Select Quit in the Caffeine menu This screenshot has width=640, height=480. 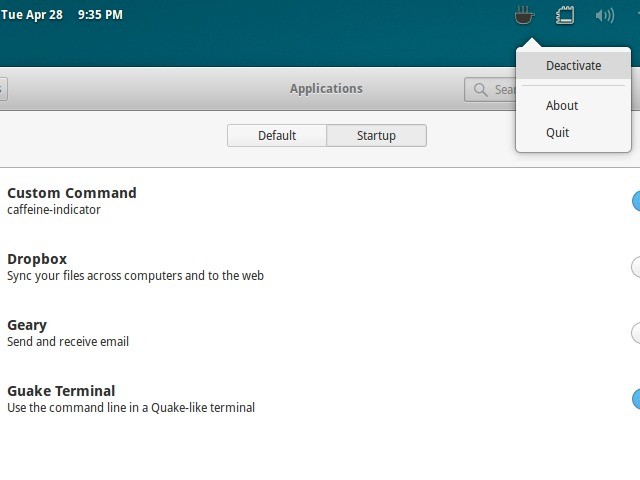pyautogui.click(x=558, y=133)
